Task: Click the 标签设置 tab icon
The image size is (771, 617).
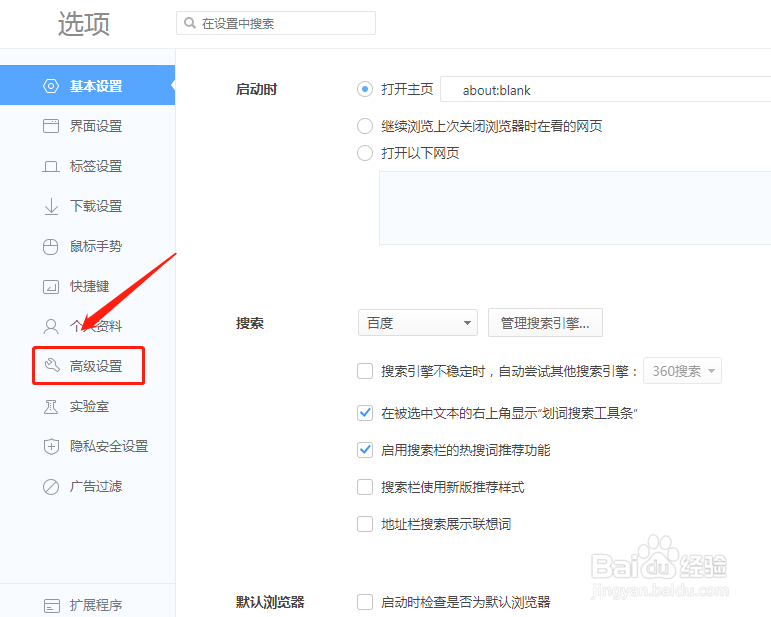Action: [51, 166]
